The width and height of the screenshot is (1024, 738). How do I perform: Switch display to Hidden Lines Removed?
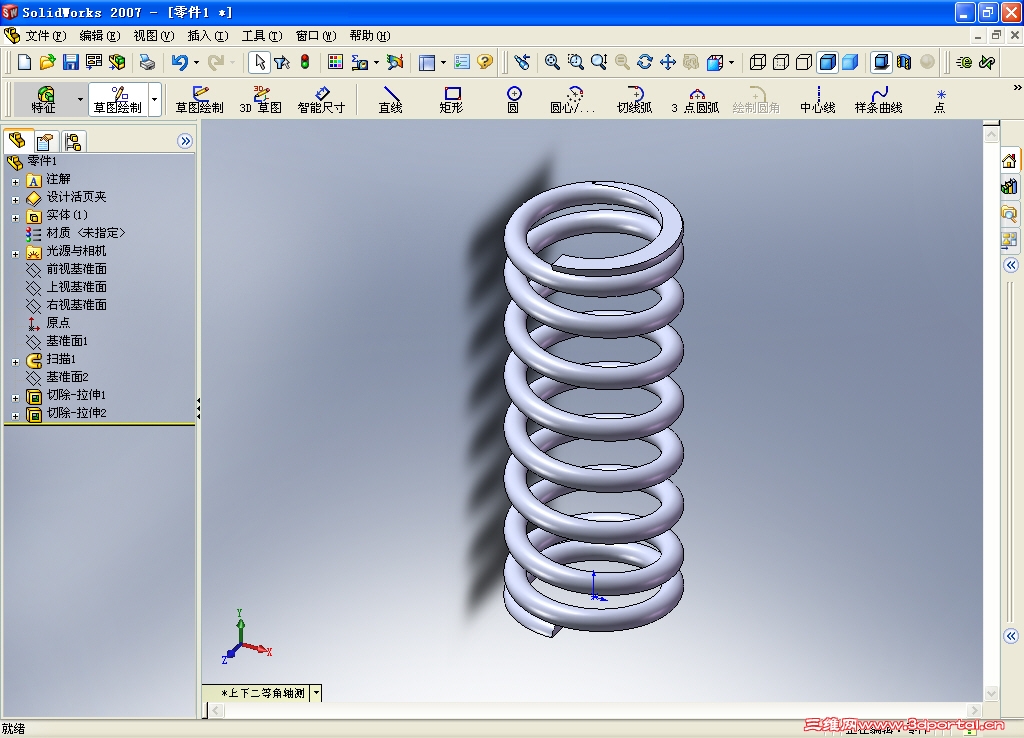click(x=804, y=62)
